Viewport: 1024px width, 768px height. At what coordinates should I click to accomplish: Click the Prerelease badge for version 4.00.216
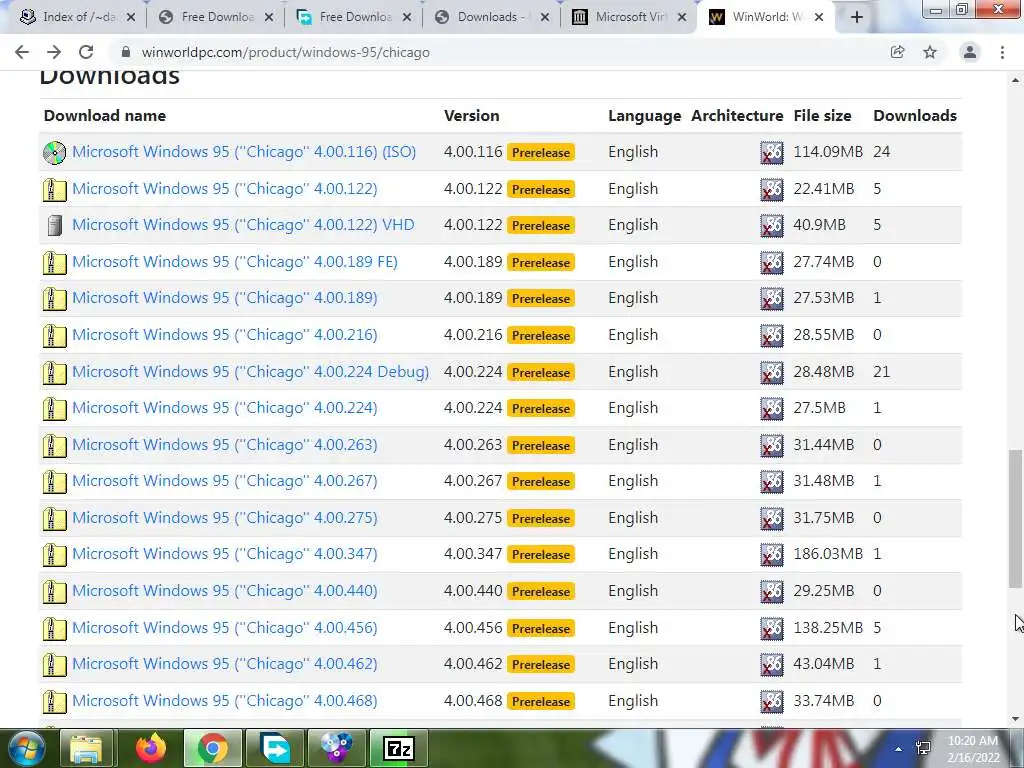pyautogui.click(x=541, y=336)
